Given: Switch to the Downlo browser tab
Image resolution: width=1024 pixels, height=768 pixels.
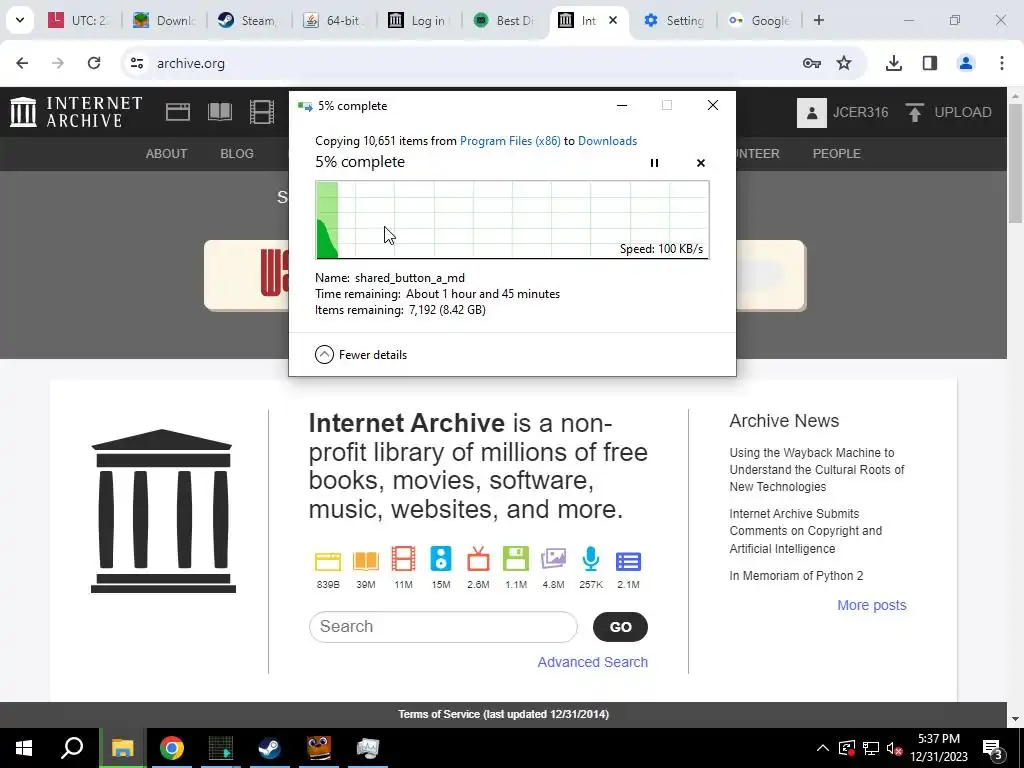Looking at the screenshot, I should (163, 20).
